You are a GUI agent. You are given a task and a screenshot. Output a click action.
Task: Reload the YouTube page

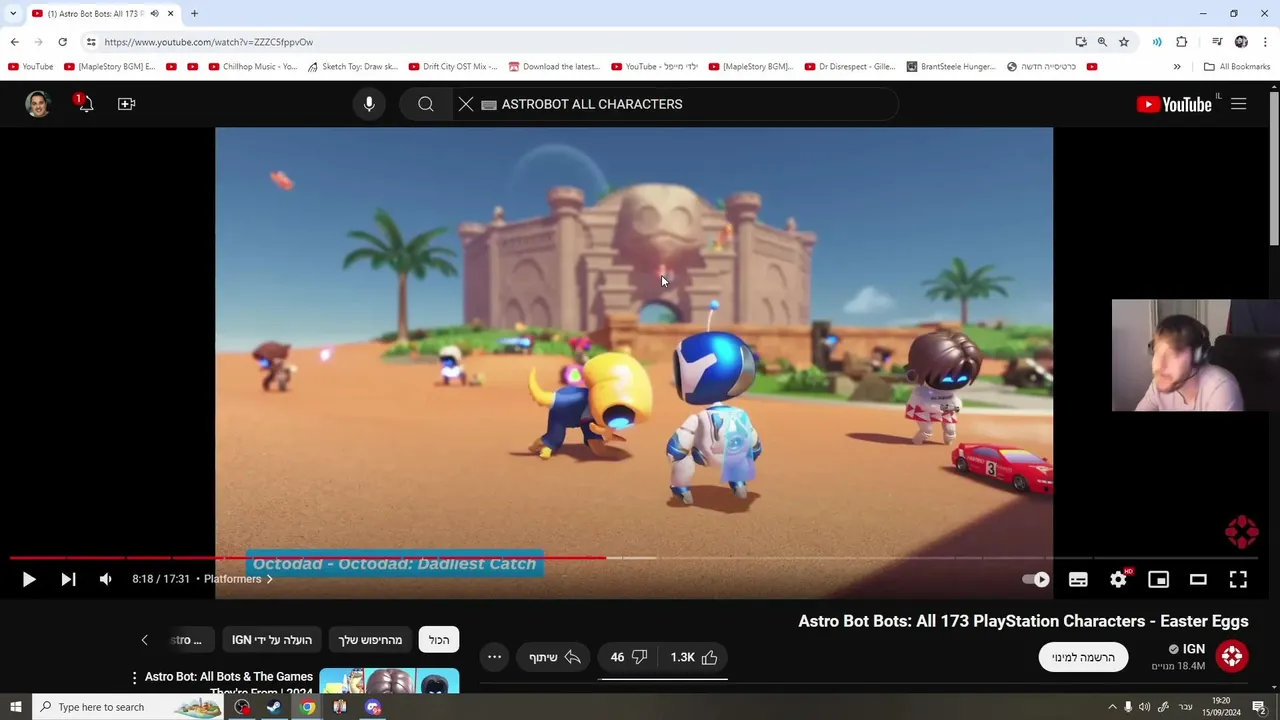[62, 42]
